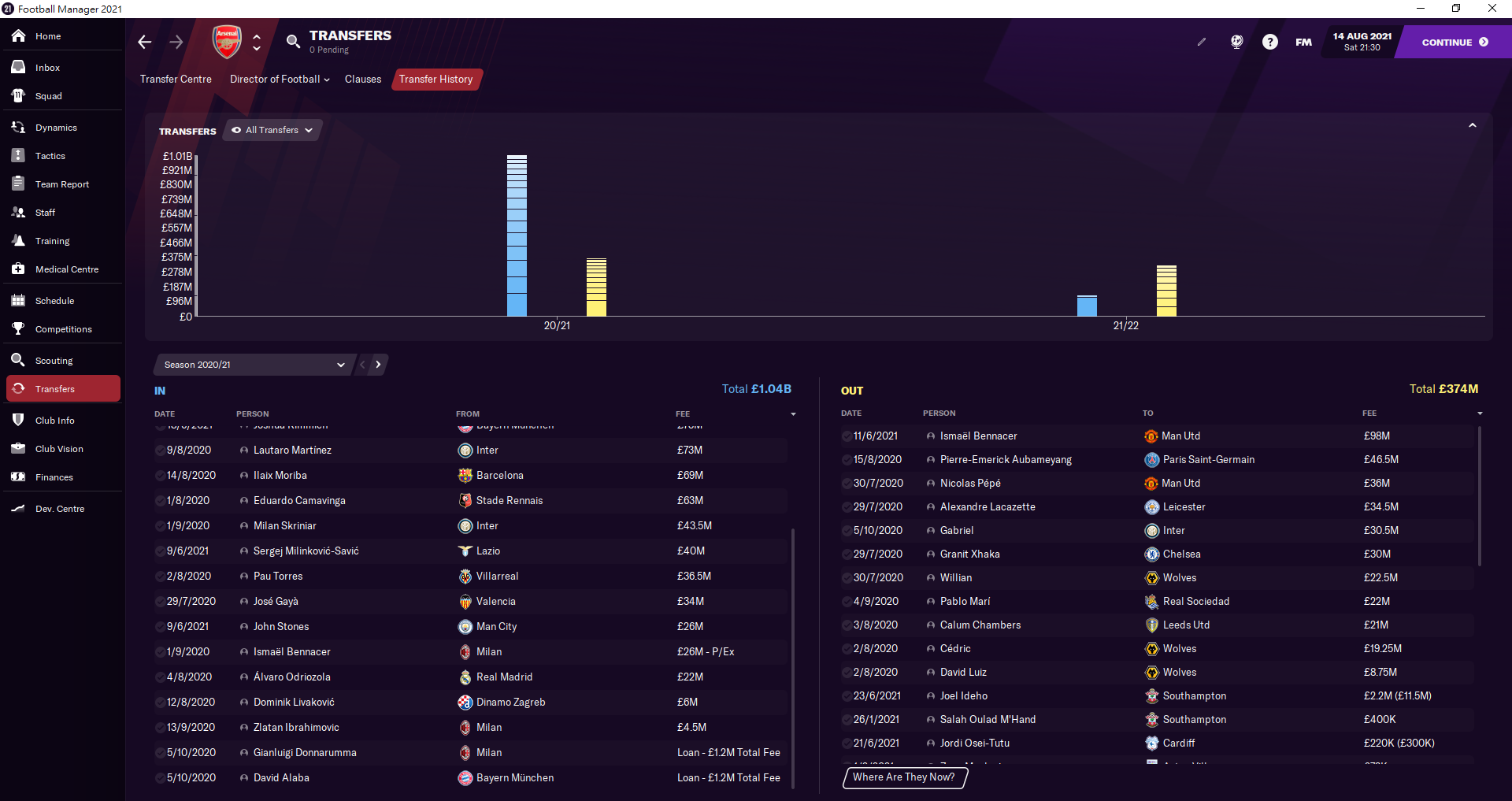
Task: Click the OUT table scrollbar
Action: click(x=1480, y=496)
